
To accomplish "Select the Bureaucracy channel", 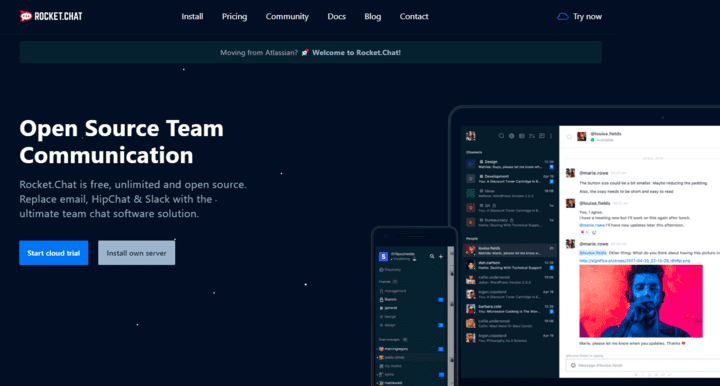I will click(x=510, y=223).
